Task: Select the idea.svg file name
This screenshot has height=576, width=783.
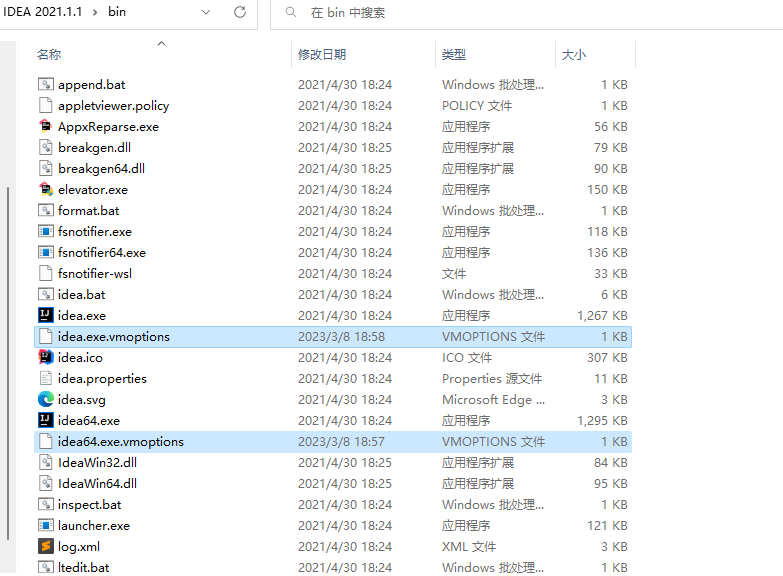Action: coord(82,400)
